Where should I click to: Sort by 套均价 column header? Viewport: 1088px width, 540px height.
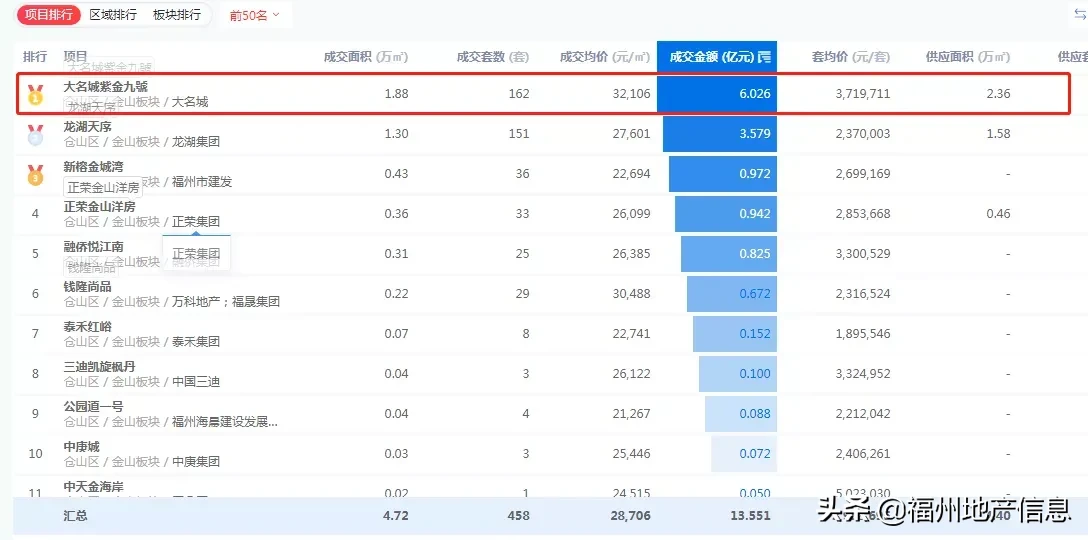coord(851,57)
